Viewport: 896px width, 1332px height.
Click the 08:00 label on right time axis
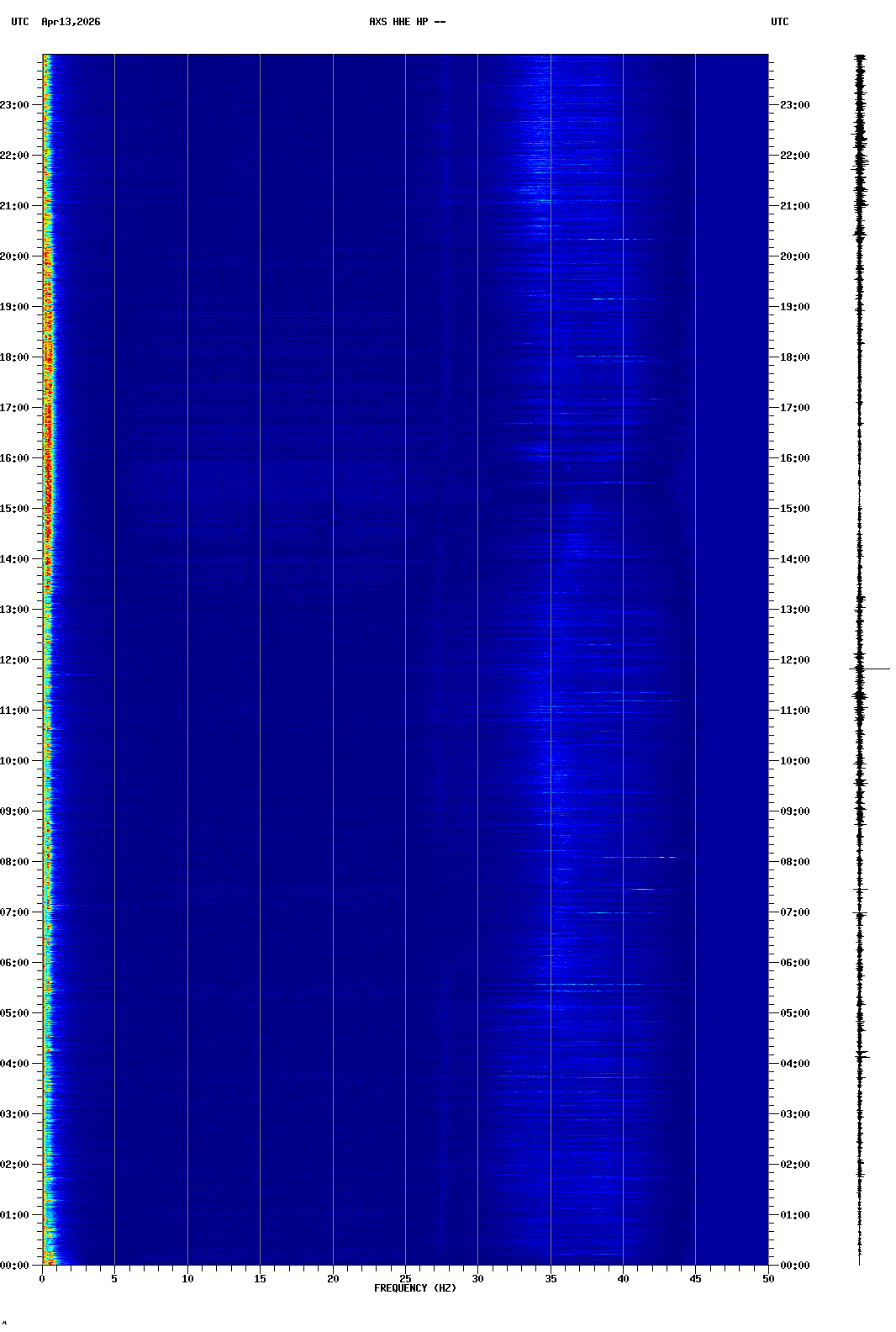click(794, 862)
